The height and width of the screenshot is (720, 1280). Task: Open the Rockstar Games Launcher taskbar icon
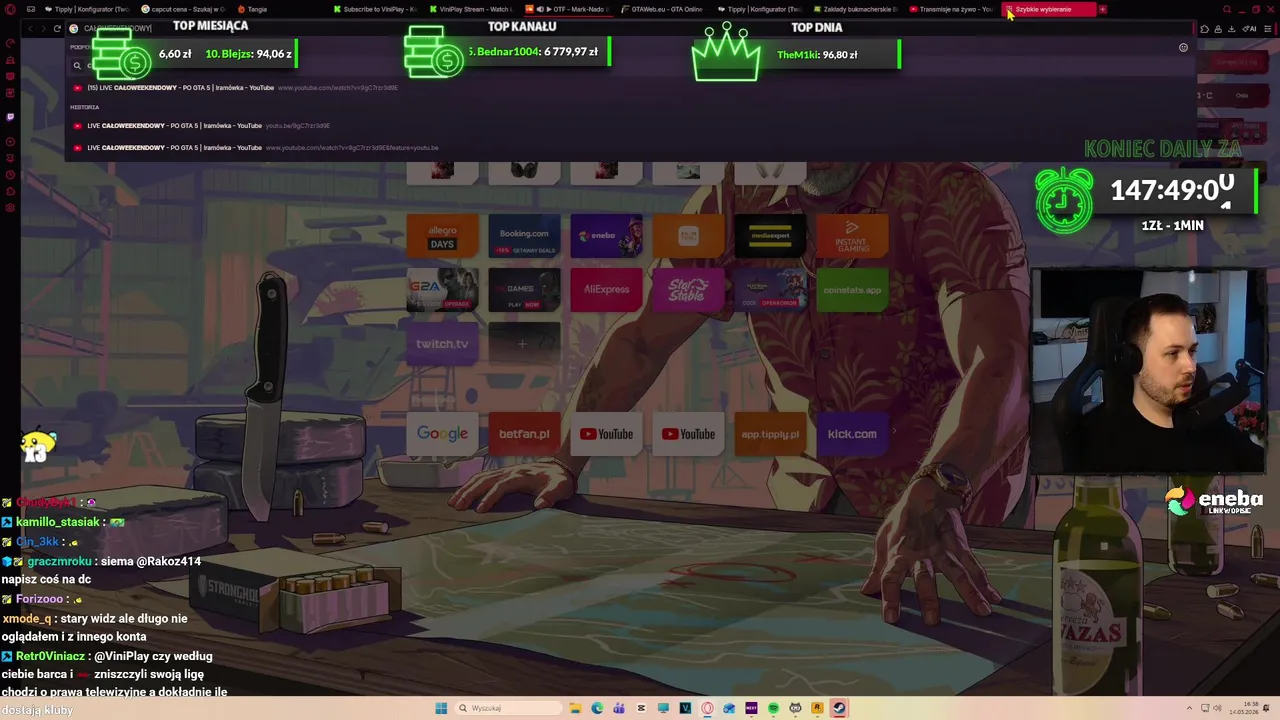[x=817, y=708]
